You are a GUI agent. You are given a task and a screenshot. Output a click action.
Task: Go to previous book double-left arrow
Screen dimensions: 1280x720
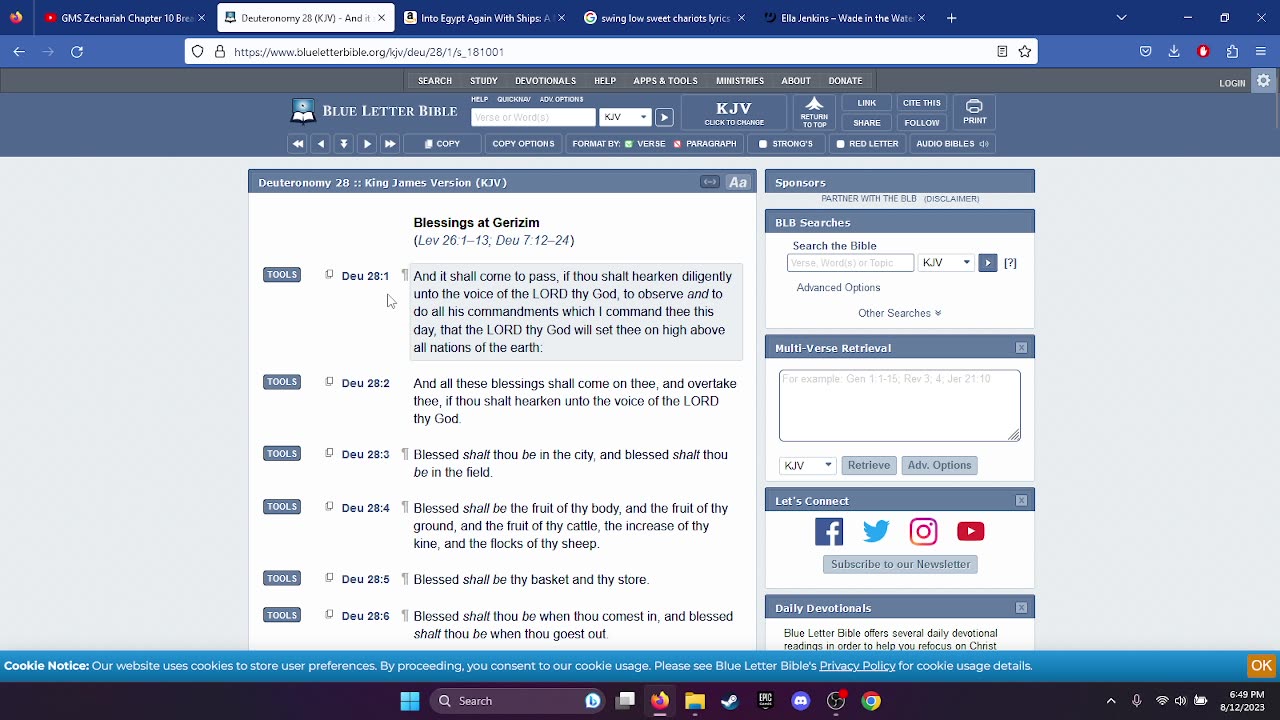pyautogui.click(x=297, y=144)
